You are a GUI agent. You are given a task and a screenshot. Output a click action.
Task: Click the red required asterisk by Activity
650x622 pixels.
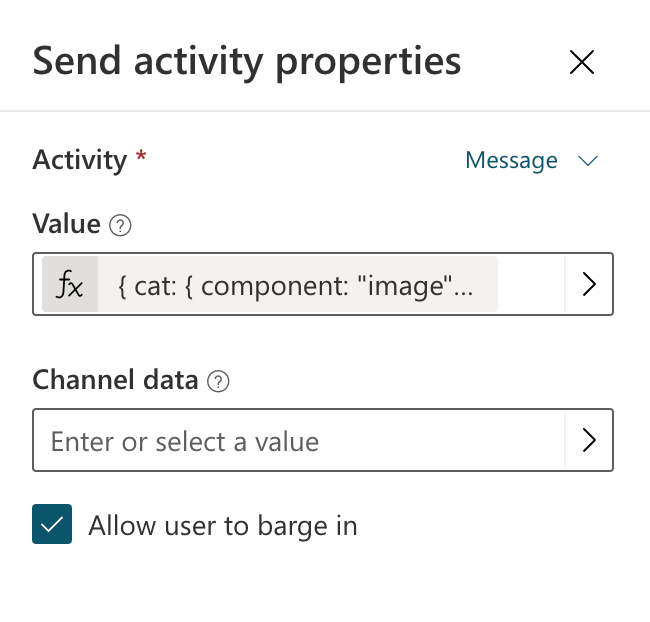pos(141,156)
